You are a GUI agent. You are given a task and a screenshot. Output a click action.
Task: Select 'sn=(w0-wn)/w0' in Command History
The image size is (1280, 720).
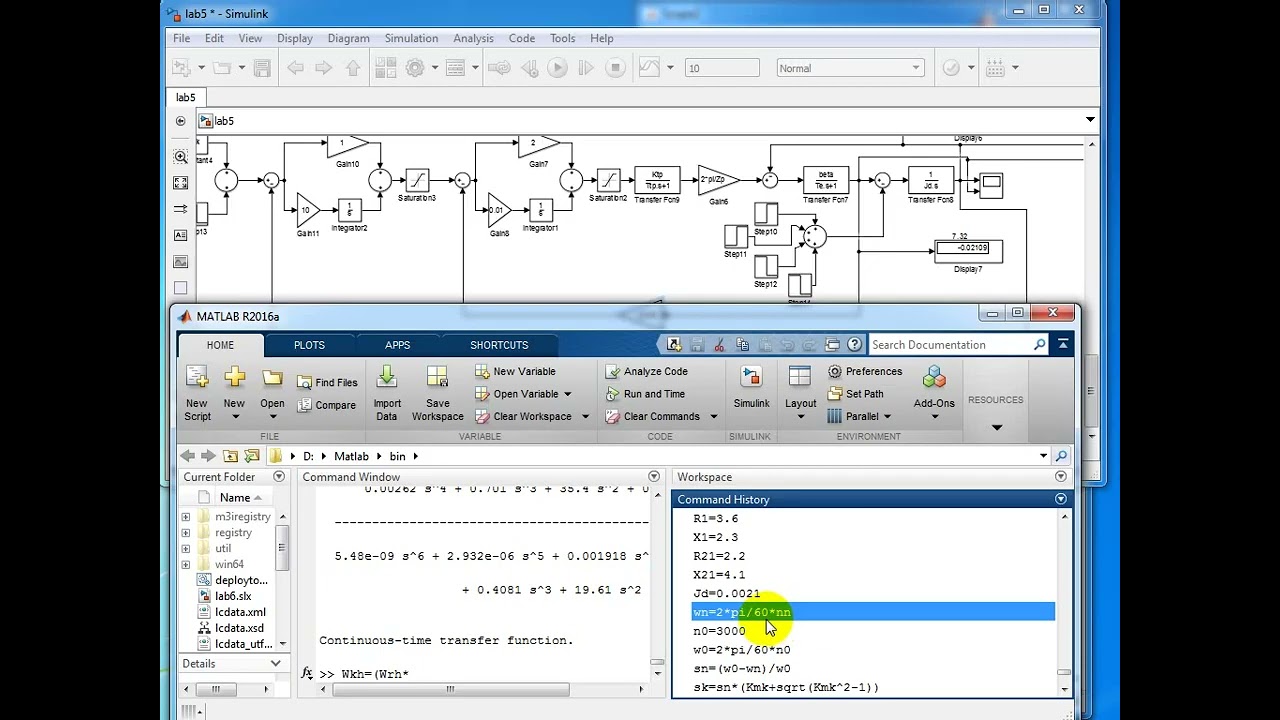741,668
